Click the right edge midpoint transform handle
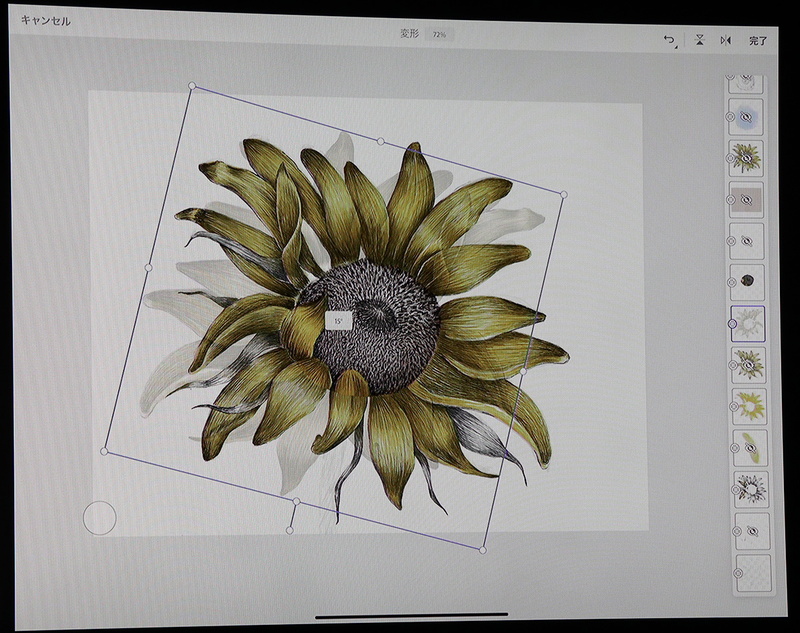Image resolution: width=800 pixels, height=633 pixels. pyautogui.click(x=523, y=372)
